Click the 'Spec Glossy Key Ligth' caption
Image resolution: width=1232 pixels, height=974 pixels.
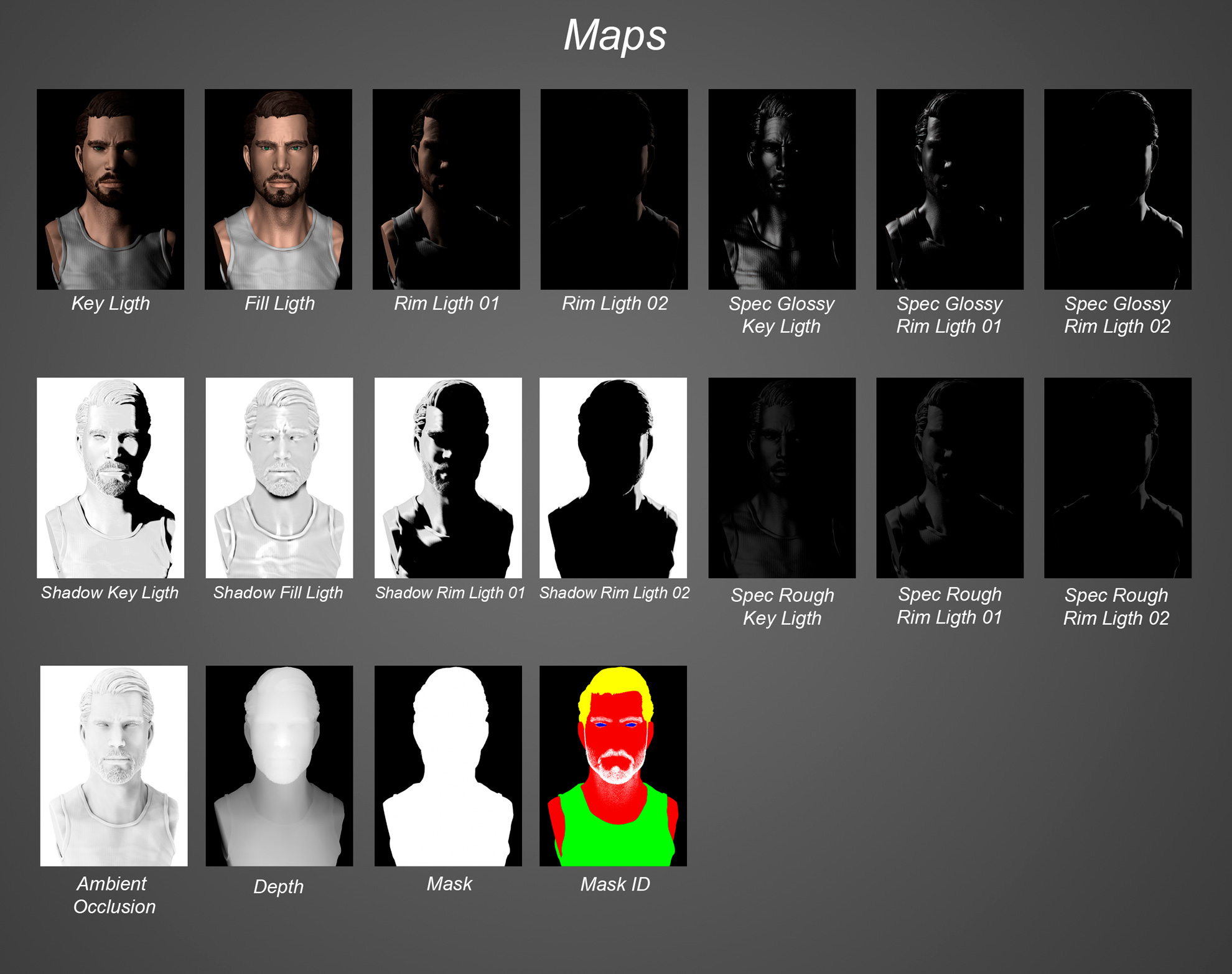782,315
